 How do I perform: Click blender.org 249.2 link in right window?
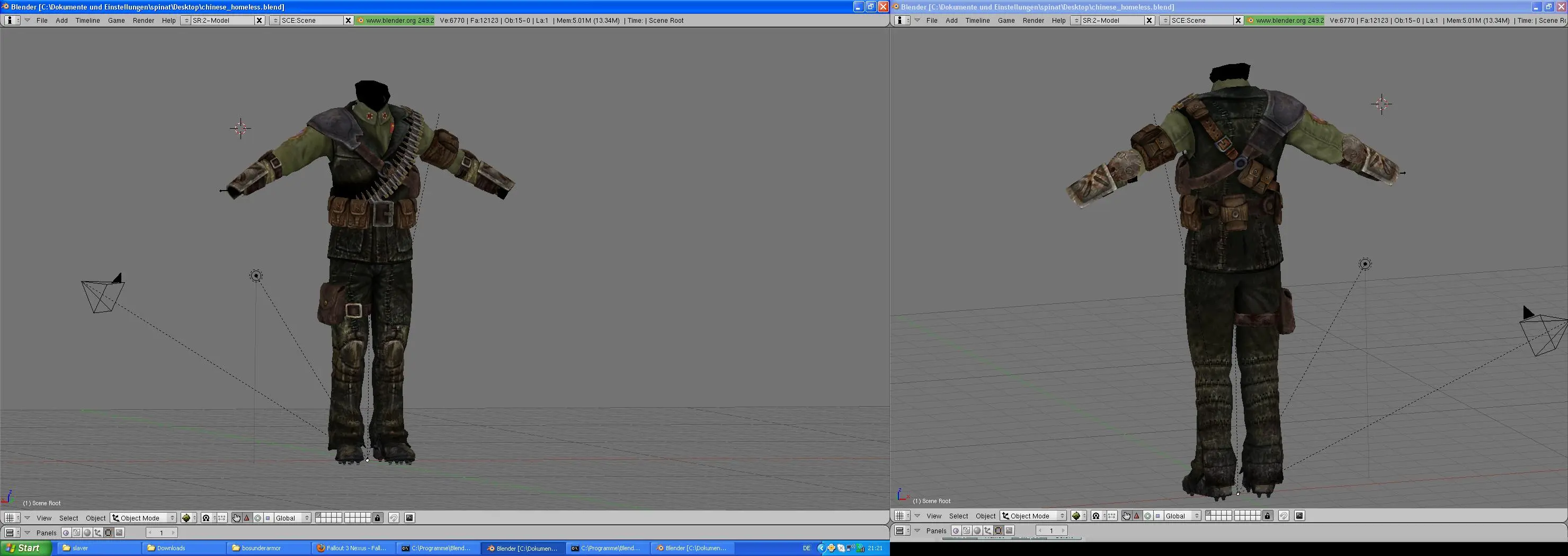coord(1286,20)
